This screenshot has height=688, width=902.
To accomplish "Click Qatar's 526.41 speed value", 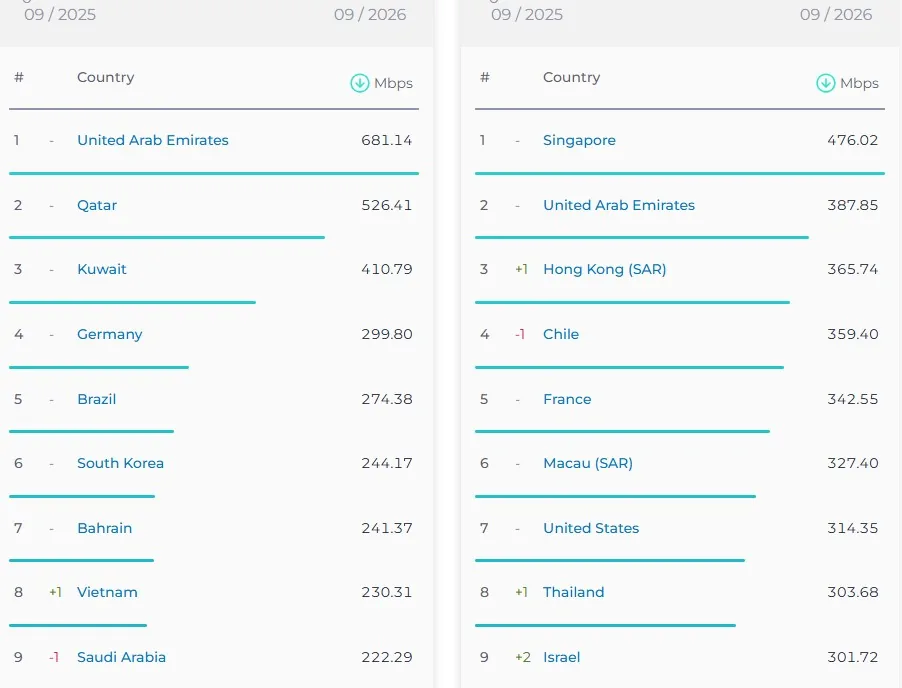I will point(387,205).
